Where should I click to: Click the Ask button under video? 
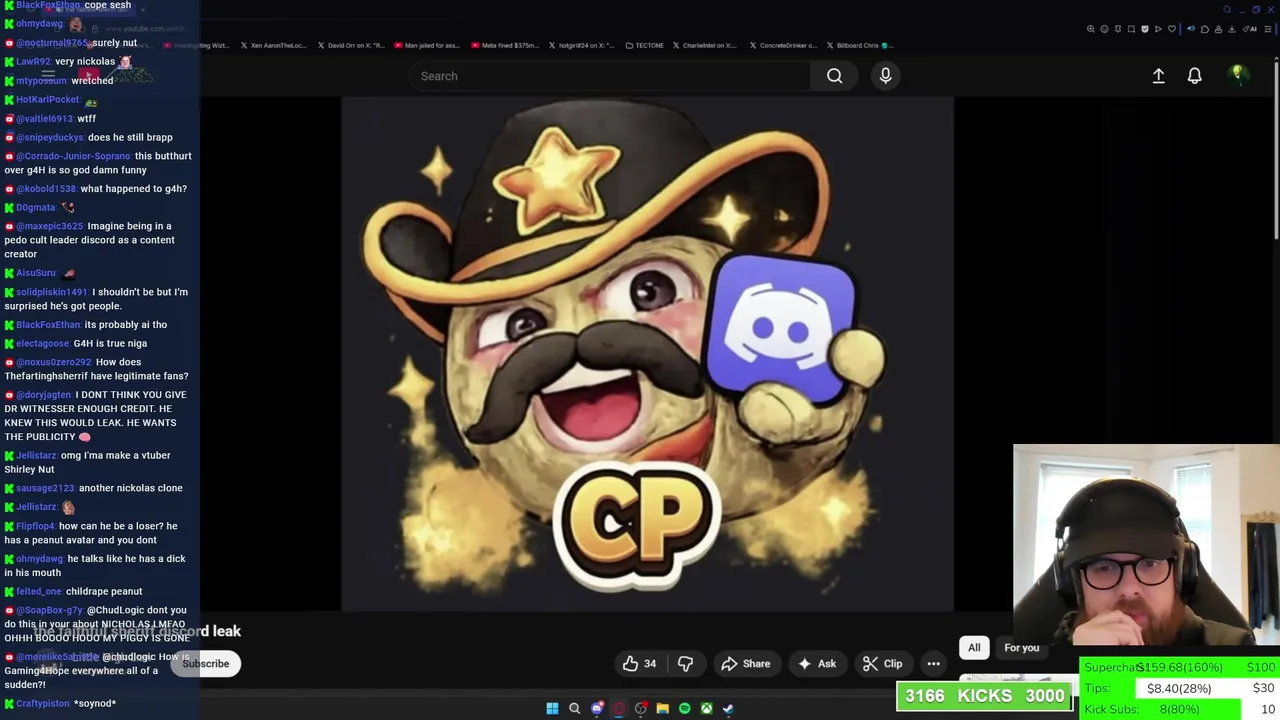point(816,664)
